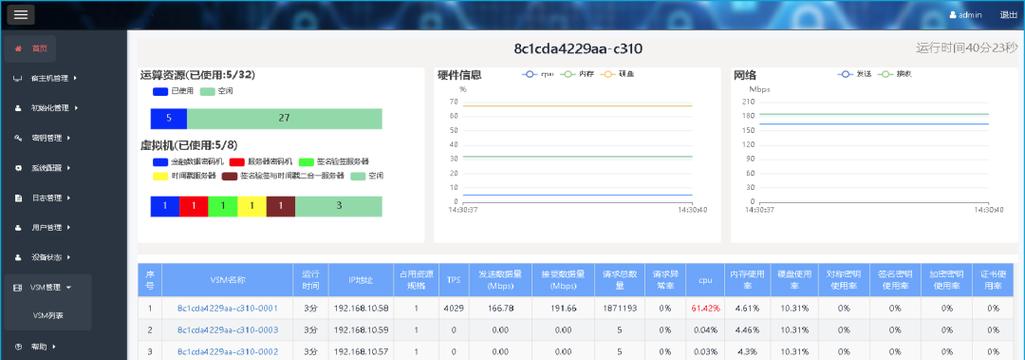Expand the 宿主机管理 arrow
This screenshot has height=360, width=1025.
[x=75, y=78]
